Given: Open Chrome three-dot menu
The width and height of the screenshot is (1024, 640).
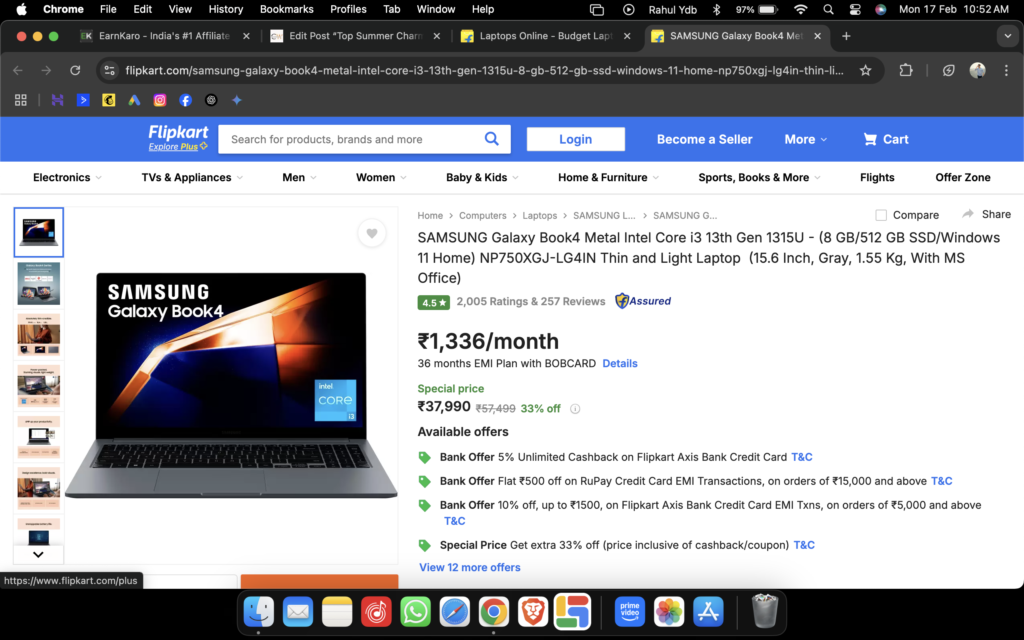Looking at the screenshot, I should point(1006,71).
